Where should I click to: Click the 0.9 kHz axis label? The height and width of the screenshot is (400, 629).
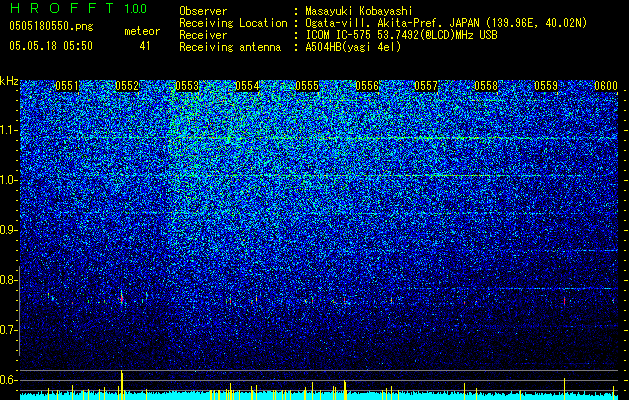point(9,230)
